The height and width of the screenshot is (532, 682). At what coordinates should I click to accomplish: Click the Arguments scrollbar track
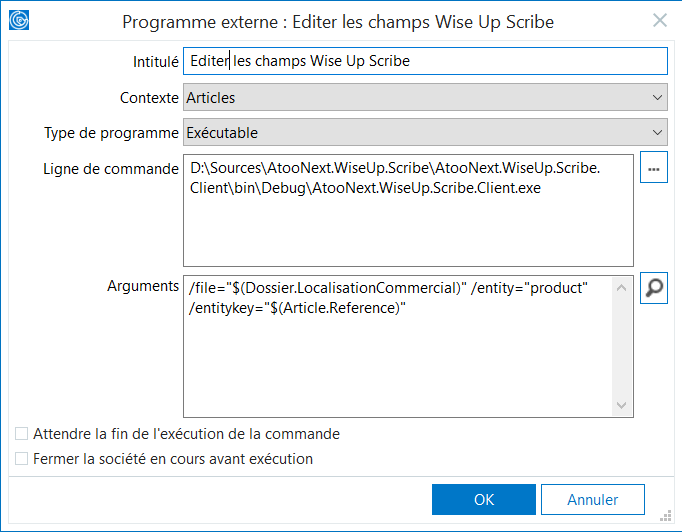coord(622,347)
